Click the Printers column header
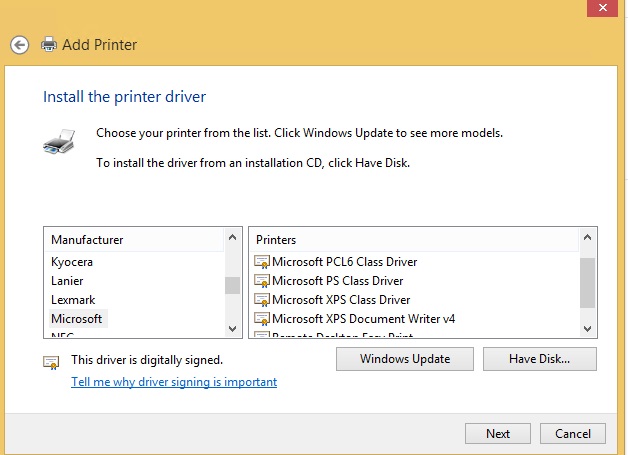The width and height of the screenshot is (628, 455). pos(414,240)
